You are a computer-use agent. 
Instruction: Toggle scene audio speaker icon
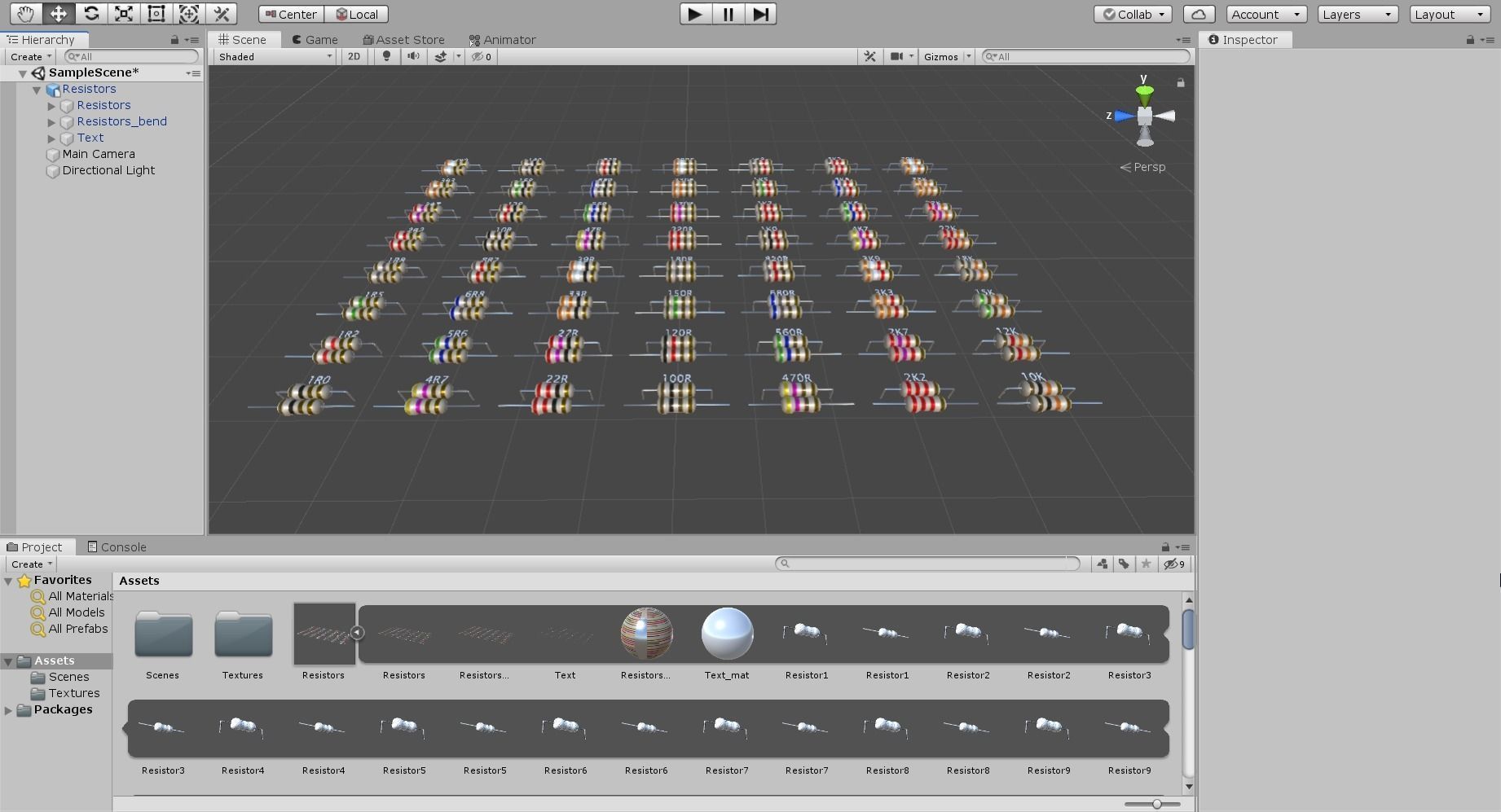[414, 56]
